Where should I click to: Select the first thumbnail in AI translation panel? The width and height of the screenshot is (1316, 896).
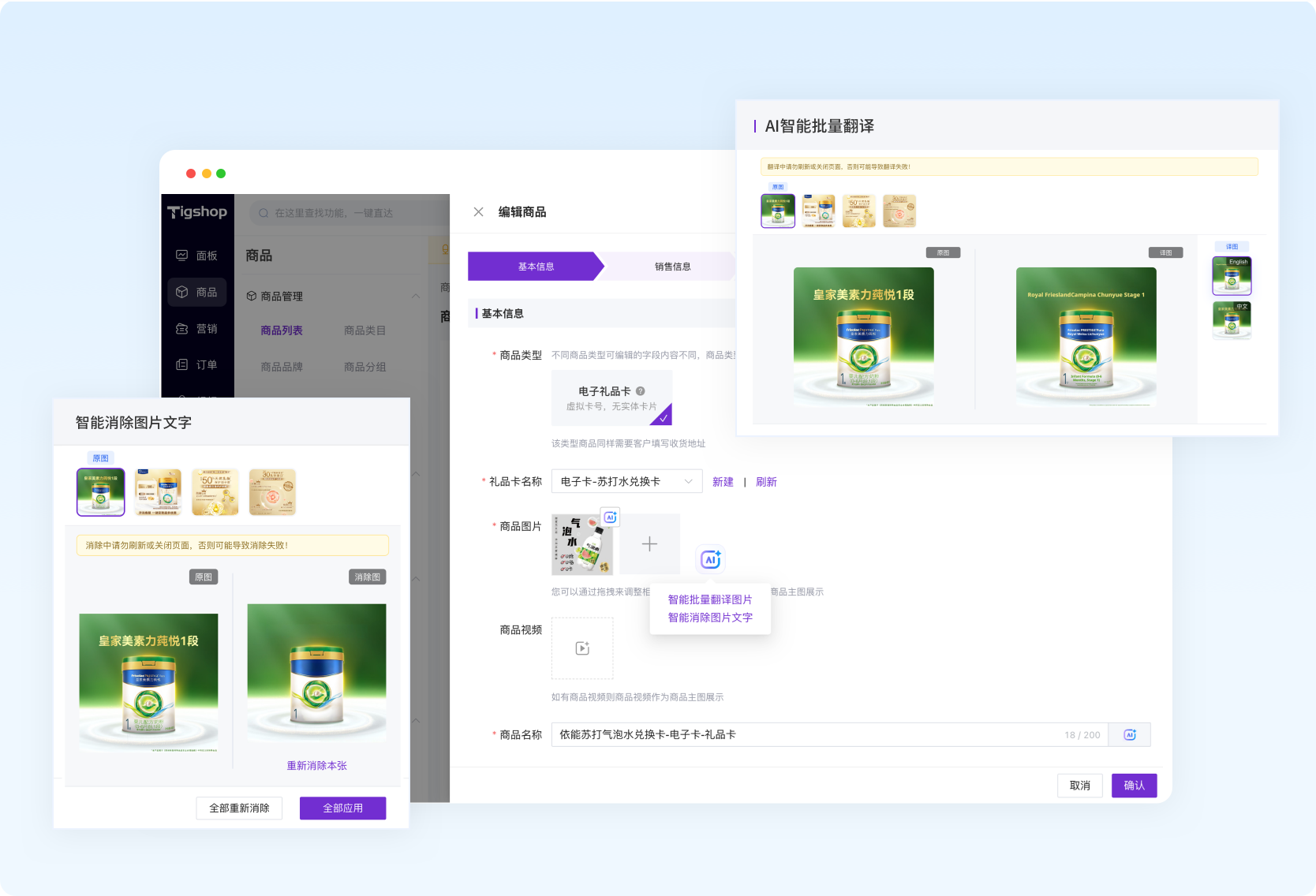coord(778,211)
